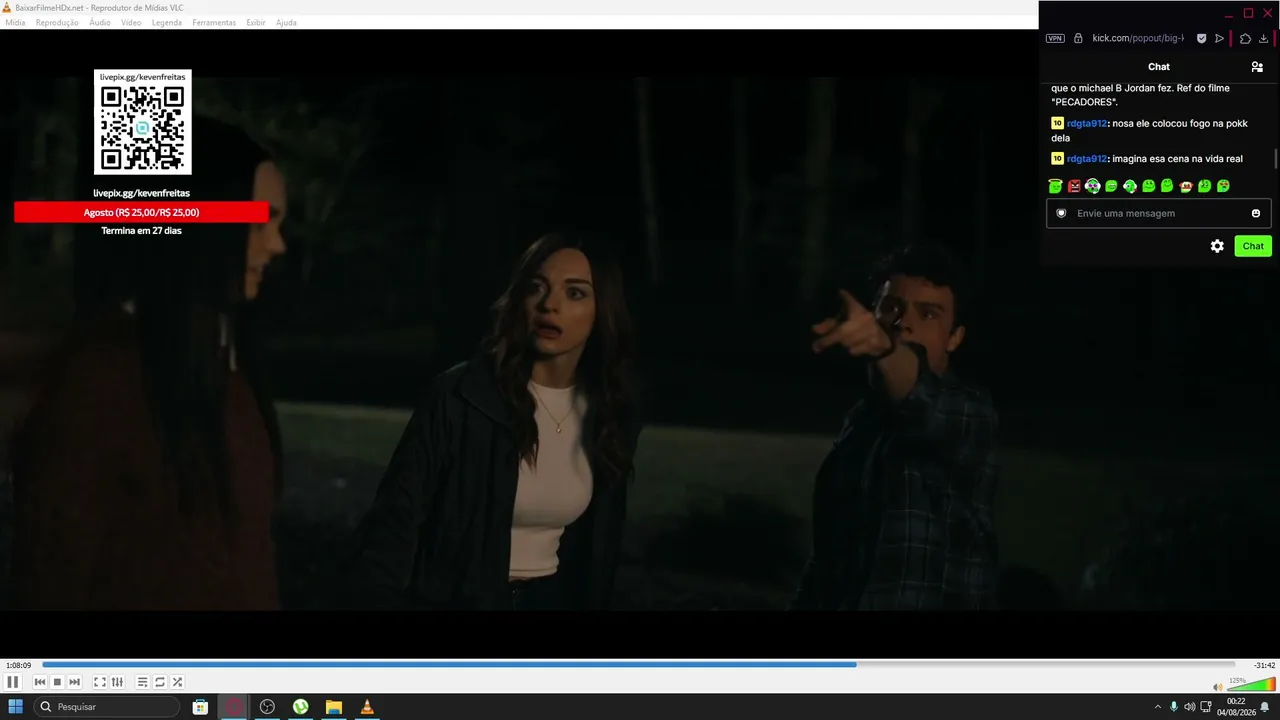Open the Mídia menu in VLC
Viewport: 1280px width, 720px height.
point(15,22)
